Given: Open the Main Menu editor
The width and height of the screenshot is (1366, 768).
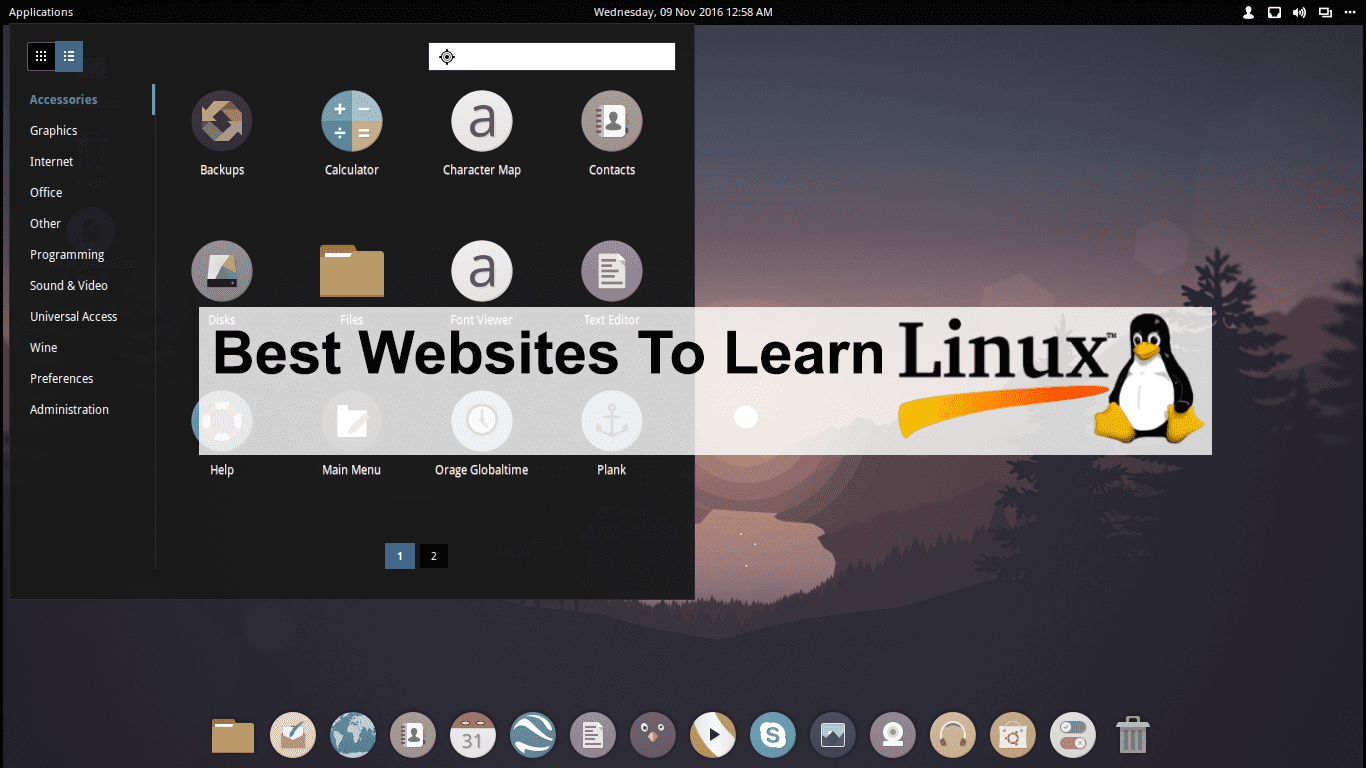Looking at the screenshot, I should tap(352, 421).
